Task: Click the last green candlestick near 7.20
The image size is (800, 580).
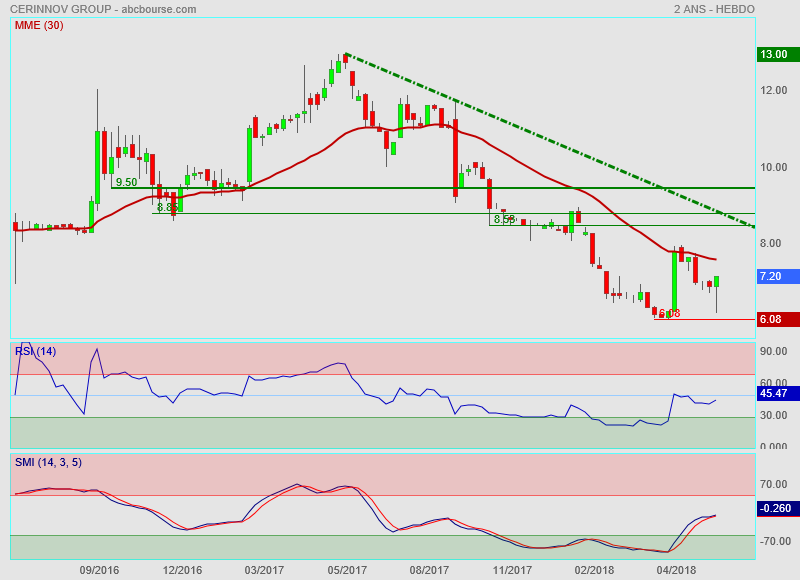Action: pos(717,282)
